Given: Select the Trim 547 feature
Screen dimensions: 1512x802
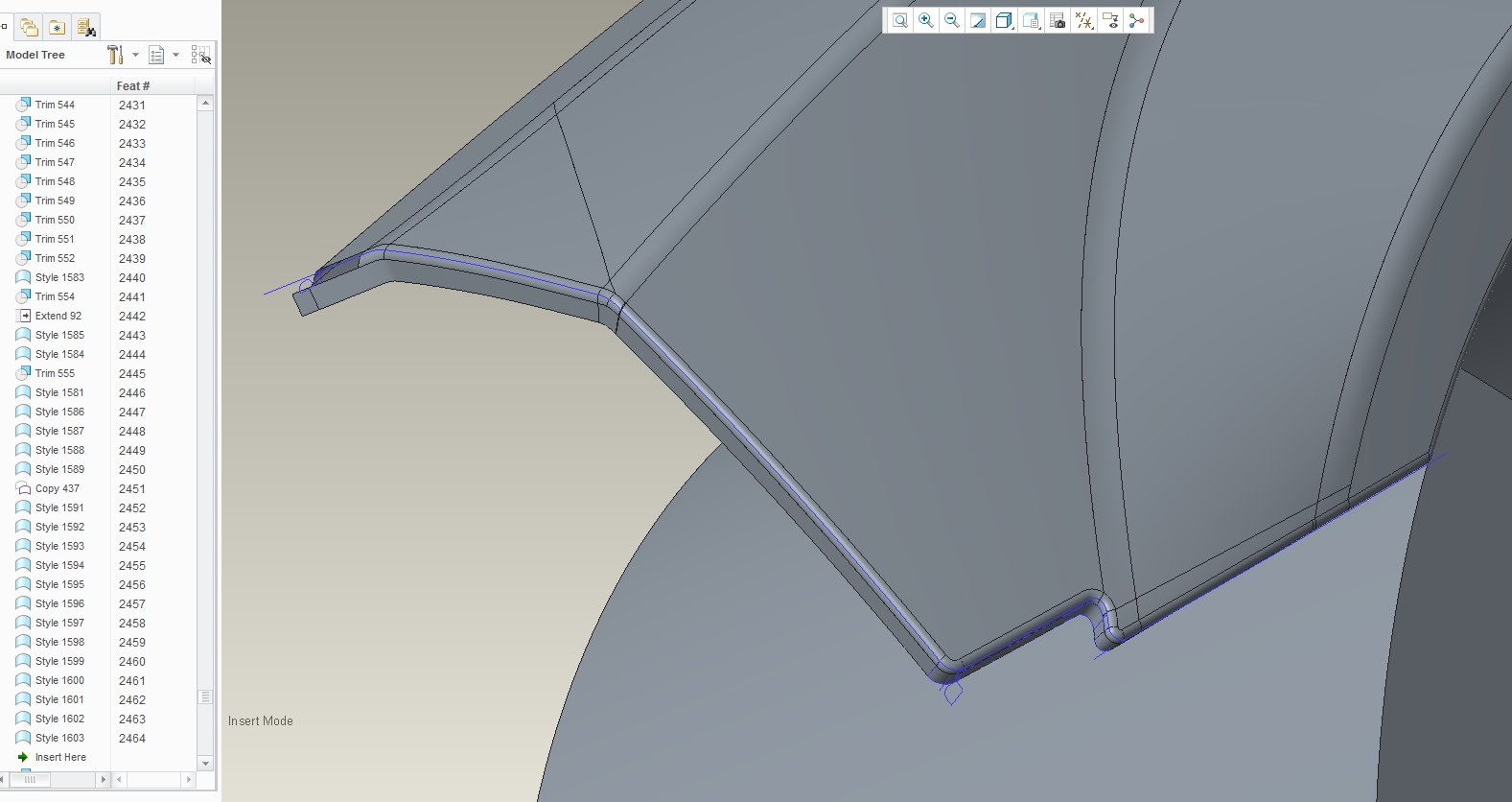Looking at the screenshot, I should pyautogui.click(x=55, y=162).
